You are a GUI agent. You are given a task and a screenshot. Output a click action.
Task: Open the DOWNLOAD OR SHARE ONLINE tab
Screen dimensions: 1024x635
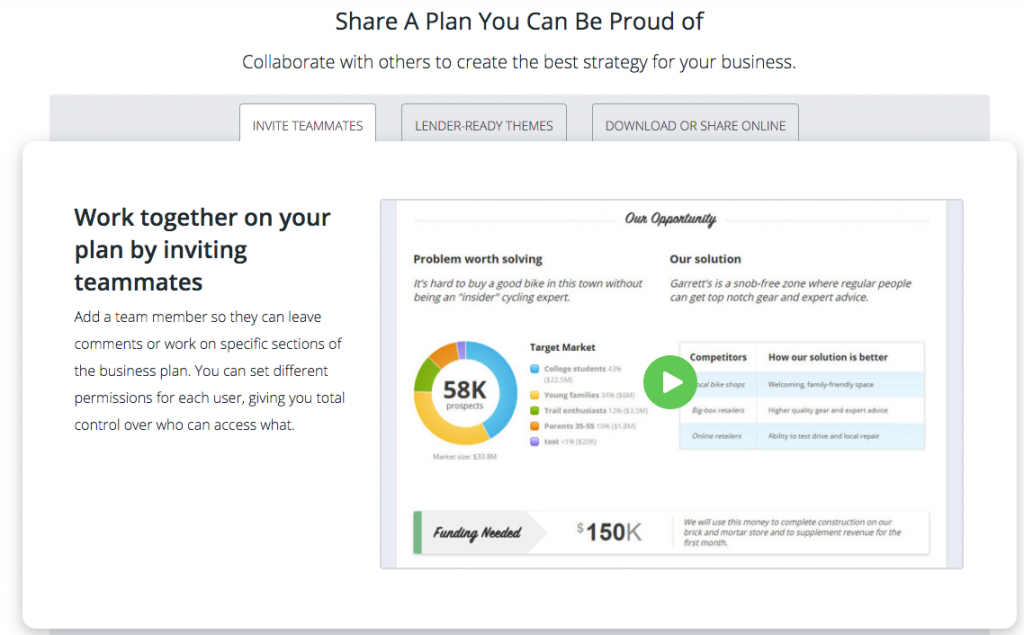click(695, 126)
